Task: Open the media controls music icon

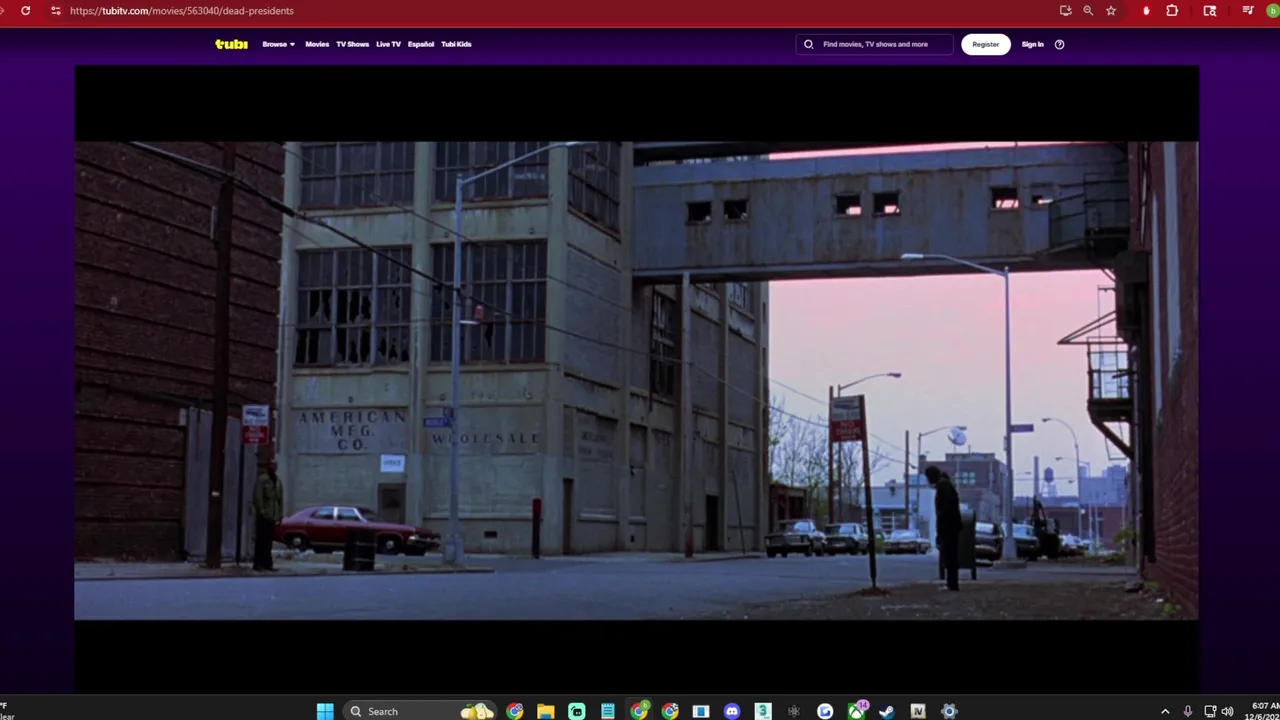Action: click(x=1248, y=10)
